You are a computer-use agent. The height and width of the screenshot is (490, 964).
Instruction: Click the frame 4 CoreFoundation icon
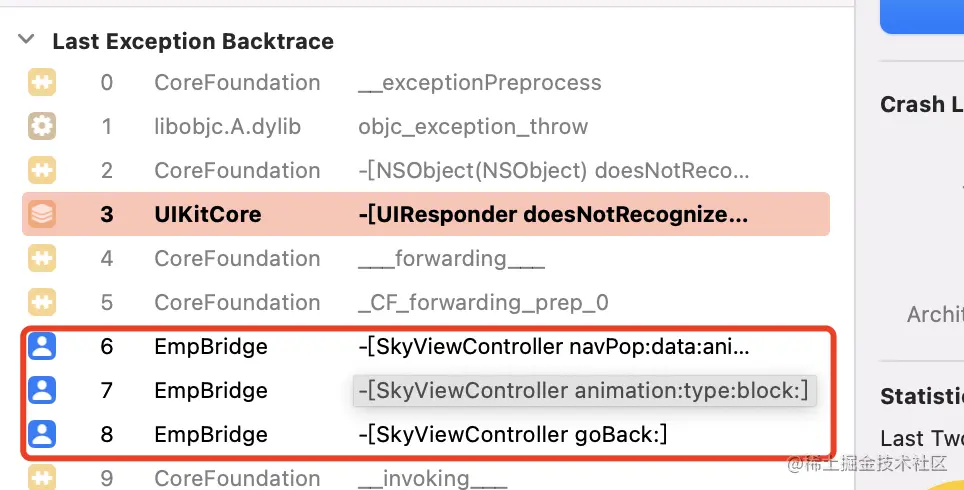coord(42,258)
